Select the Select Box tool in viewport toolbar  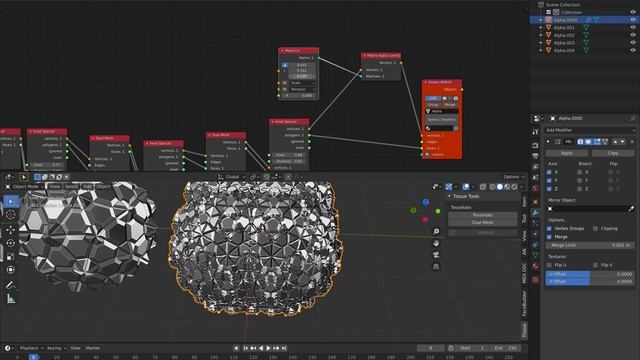coord(11,201)
